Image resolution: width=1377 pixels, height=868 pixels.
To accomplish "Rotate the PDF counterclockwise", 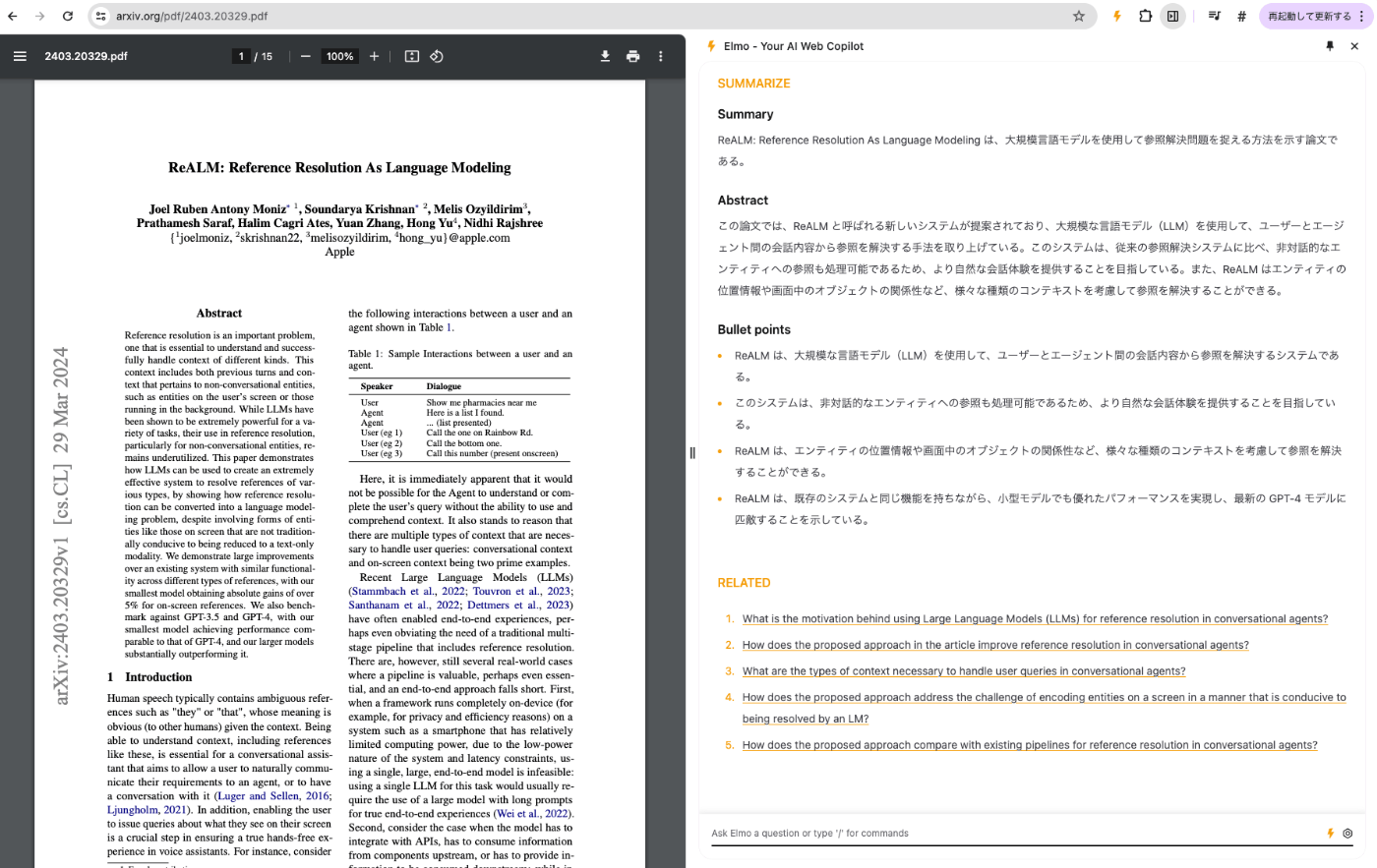I will pos(437,56).
